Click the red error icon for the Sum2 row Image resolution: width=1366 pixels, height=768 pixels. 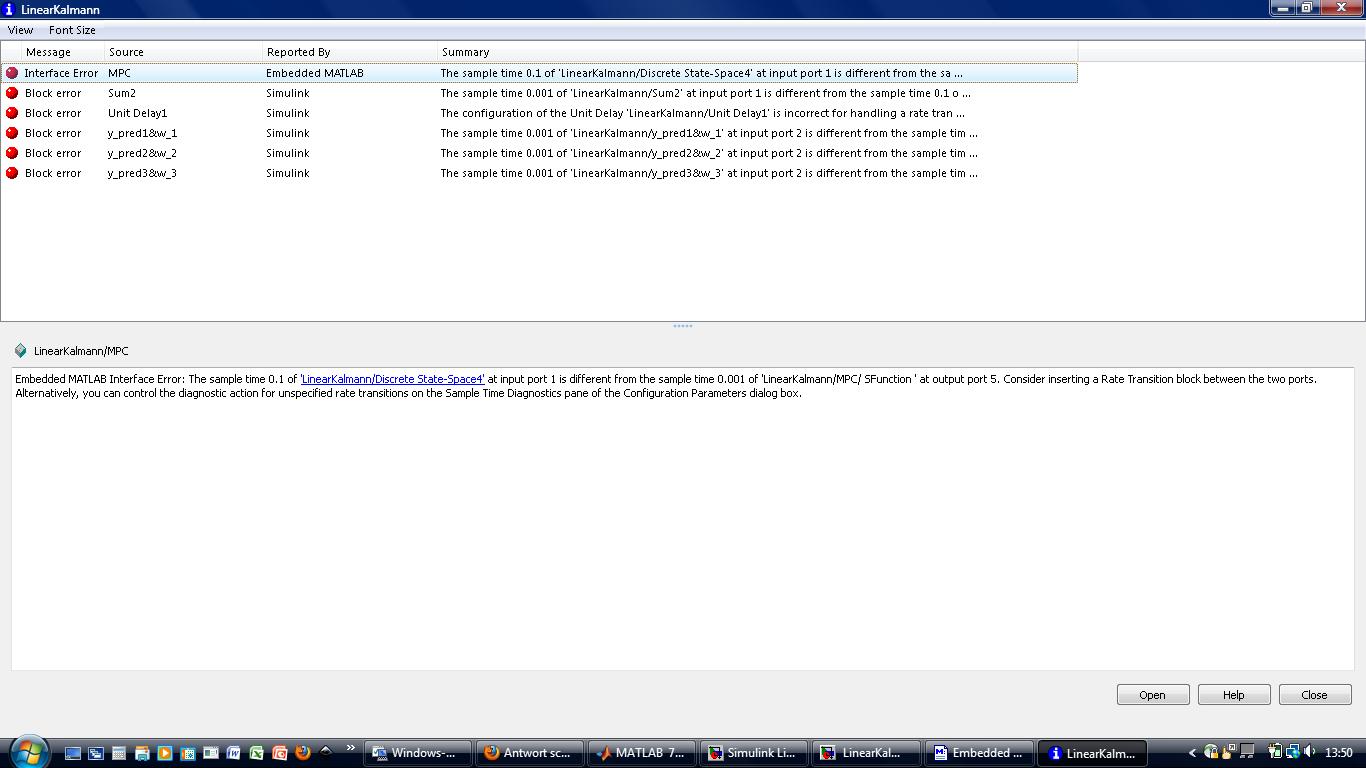click(x=12, y=93)
